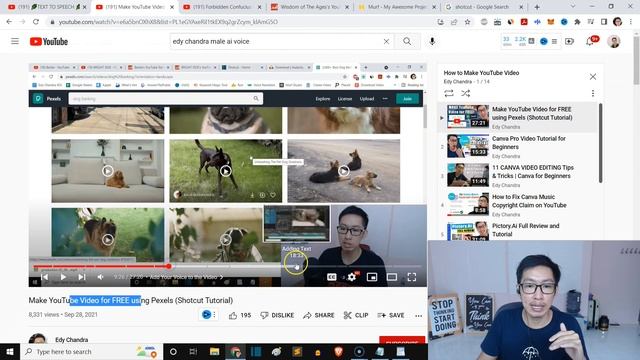This screenshot has width=640, height=360.
Task: Select 'Pictory.AI Full Review and Tutorial'
Action: (517, 231)
